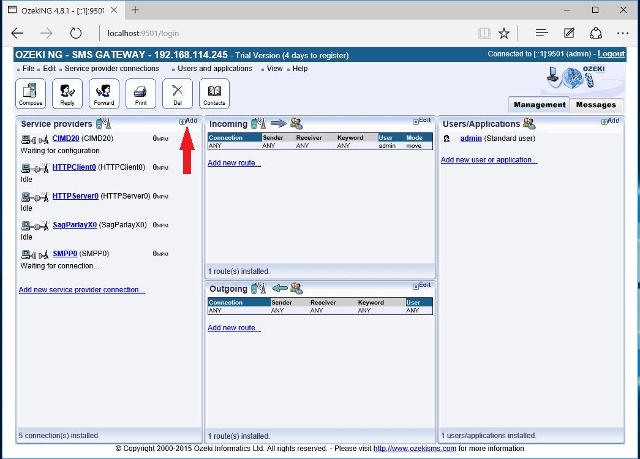Visit the www.ozekisms.com link

(415, 448)
